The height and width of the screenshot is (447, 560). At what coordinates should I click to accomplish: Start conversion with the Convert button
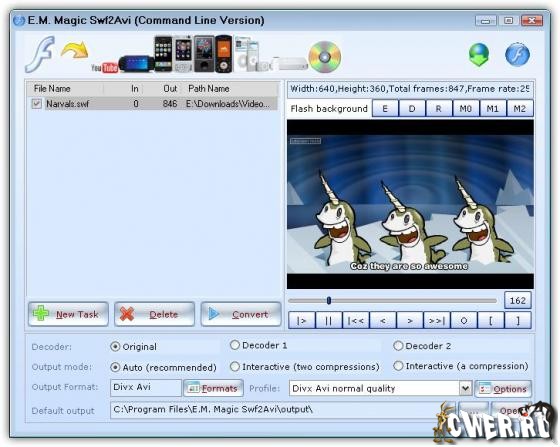click(241, 314)
